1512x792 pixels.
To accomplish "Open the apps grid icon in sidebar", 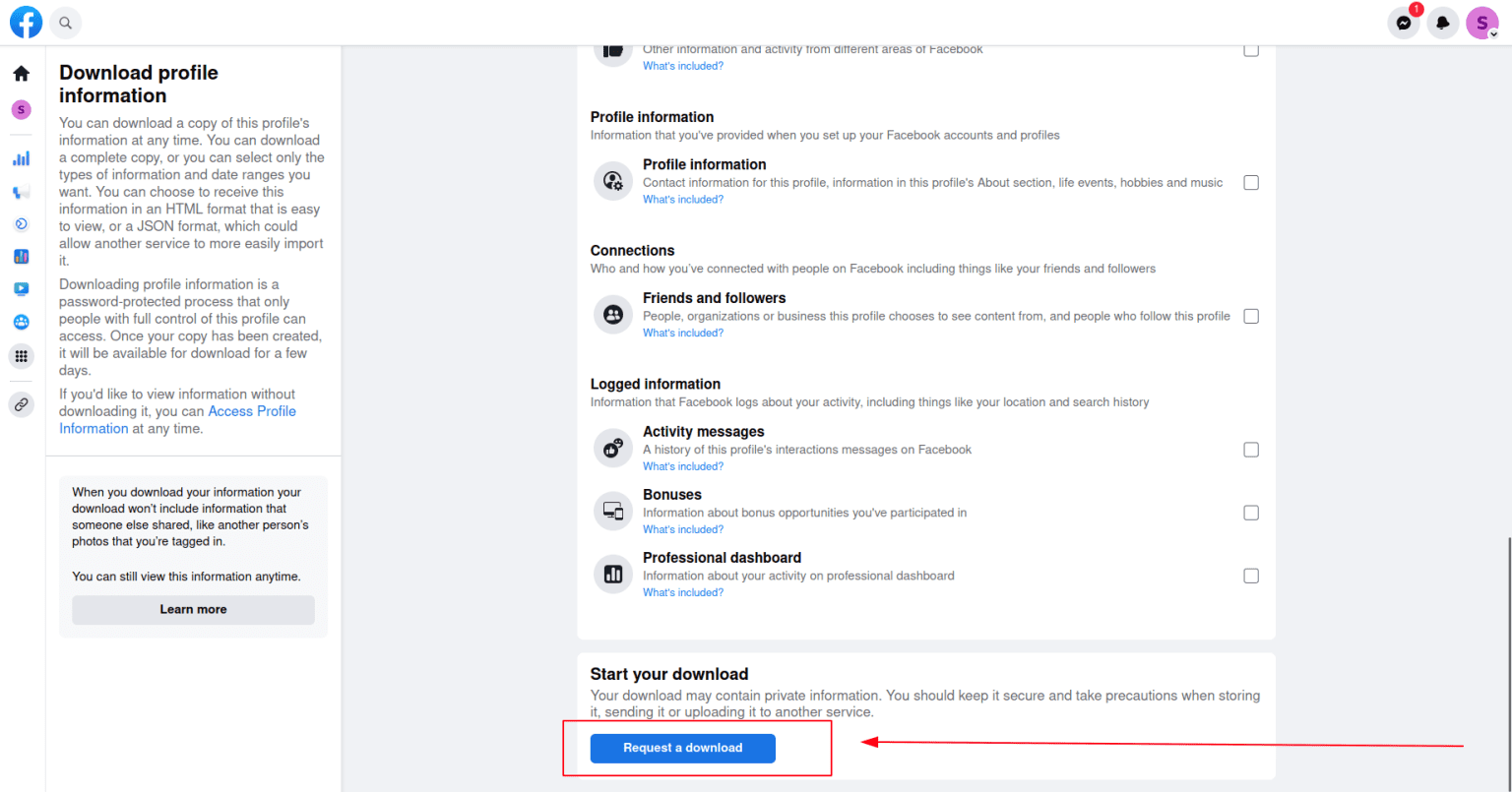I will tap(21, 355).
